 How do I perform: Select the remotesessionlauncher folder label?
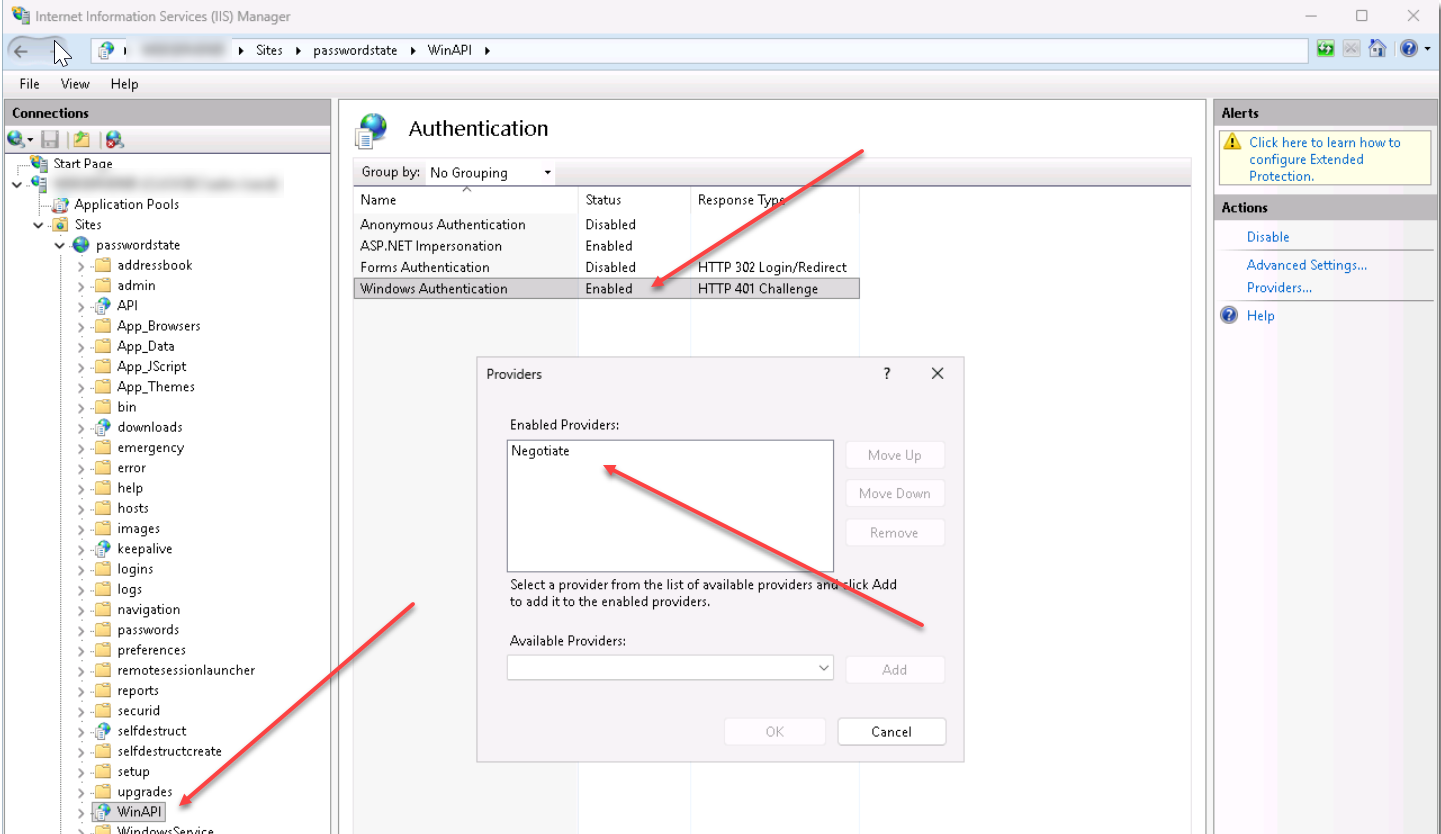pos(186,670)
